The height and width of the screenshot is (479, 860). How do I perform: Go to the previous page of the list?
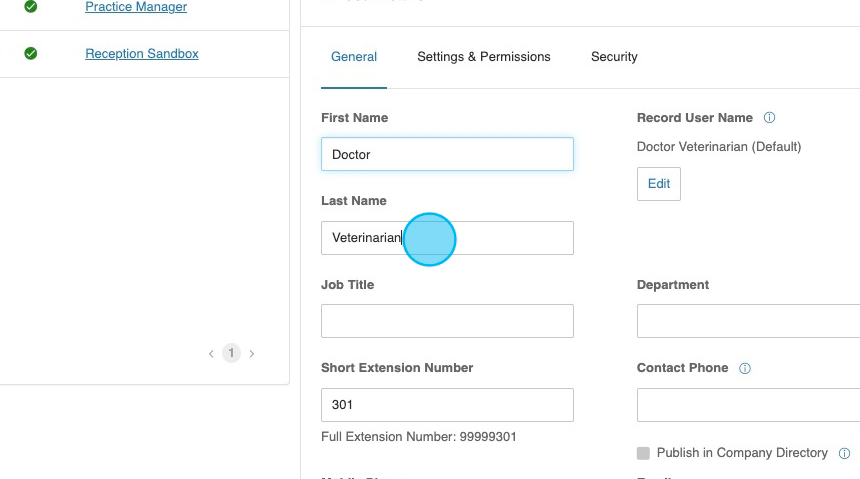tap(211, 354)
